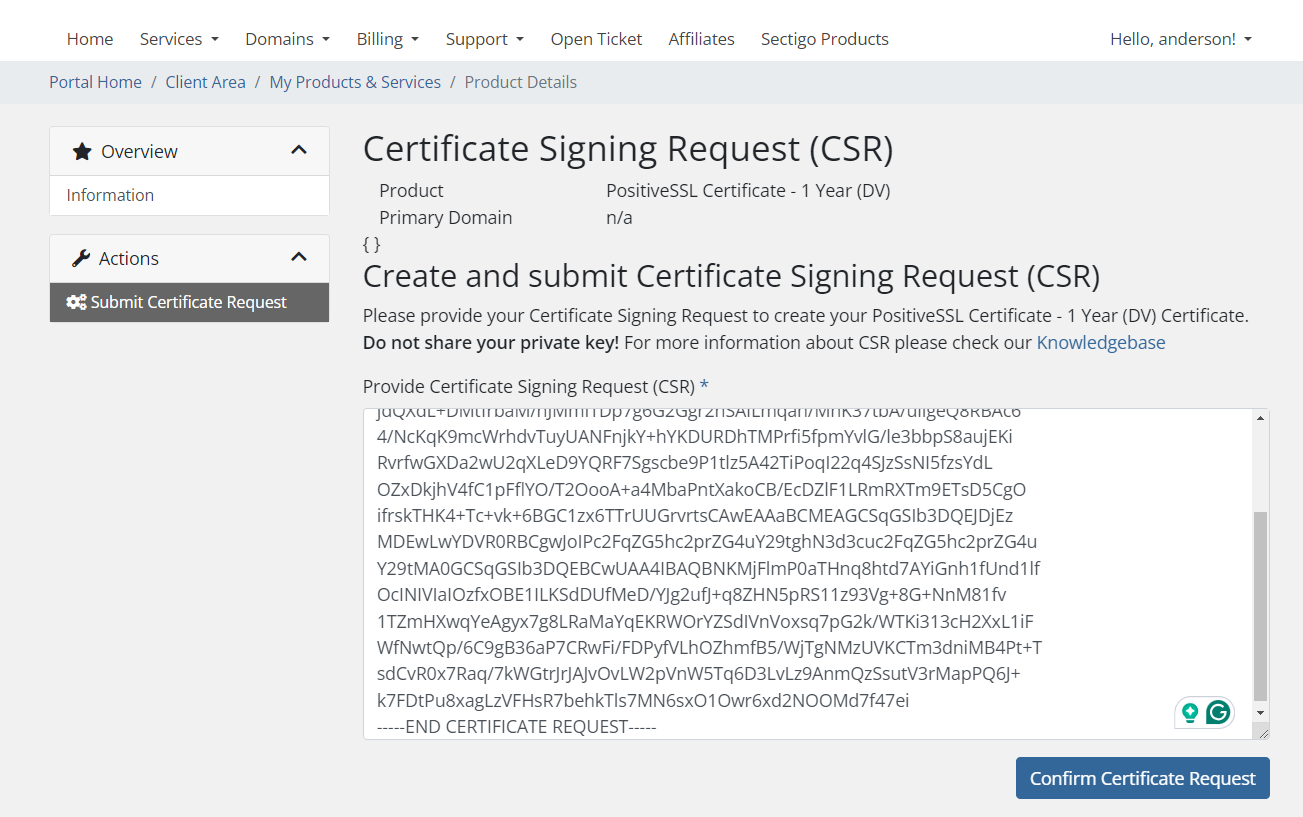Image resolution: width=1303 pixels, height=817 pixels.
Task: Click the green Grammarly G icon
Action: pos(1218,712)
